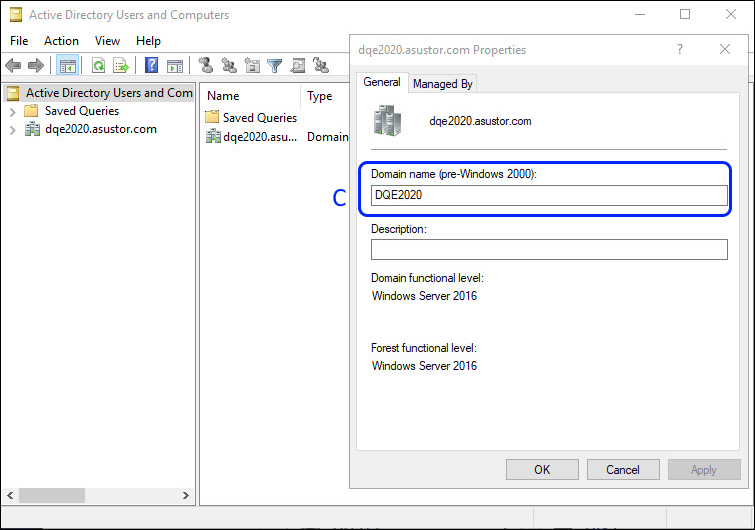Click the Filter funnel icon in the toolbar

point(275,66)
